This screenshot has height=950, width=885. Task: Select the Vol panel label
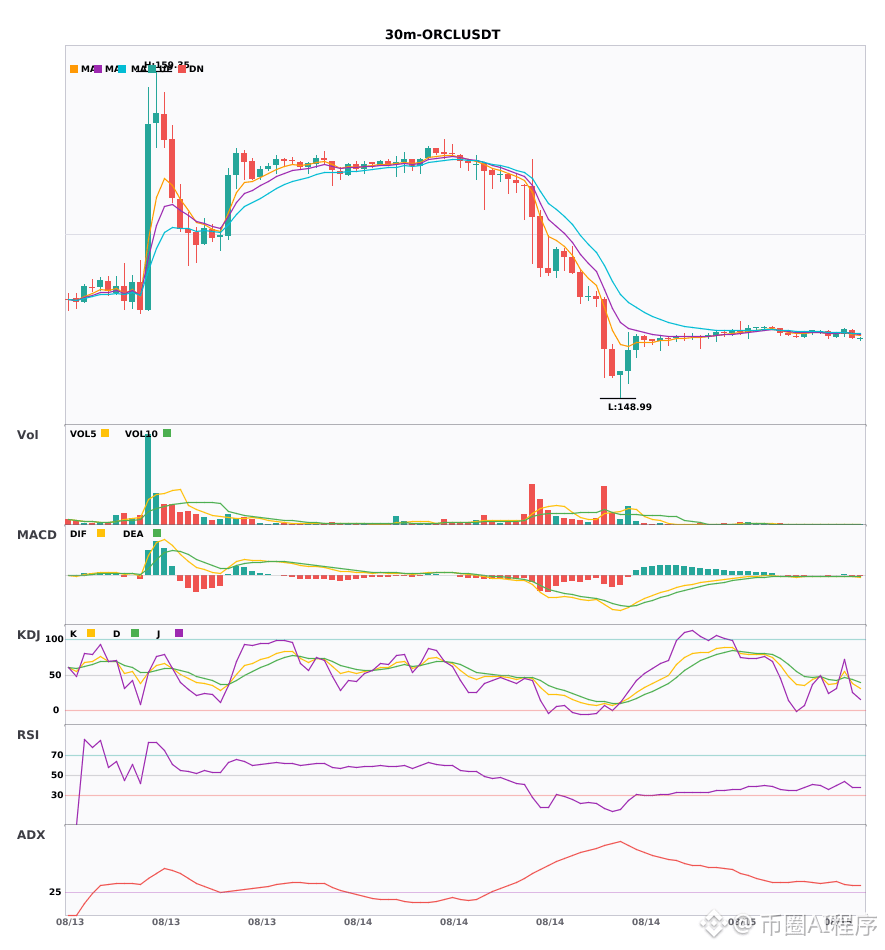pos(27,435)
